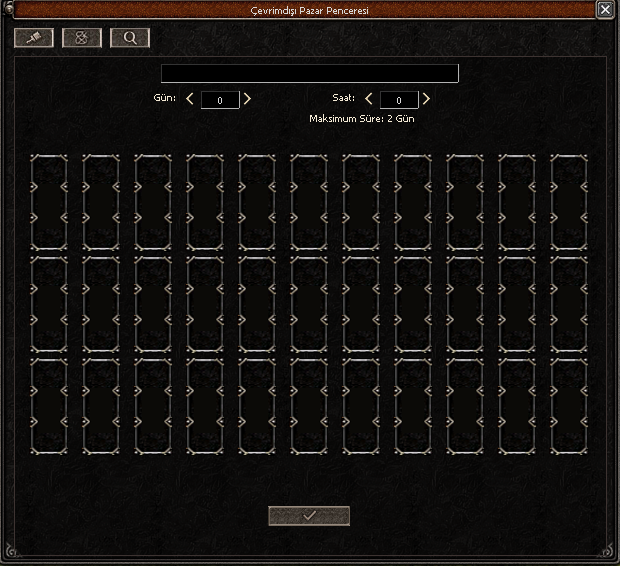Select last slot in the bottom row
This screenshot has height=566, width=620.
pos(569,406)
